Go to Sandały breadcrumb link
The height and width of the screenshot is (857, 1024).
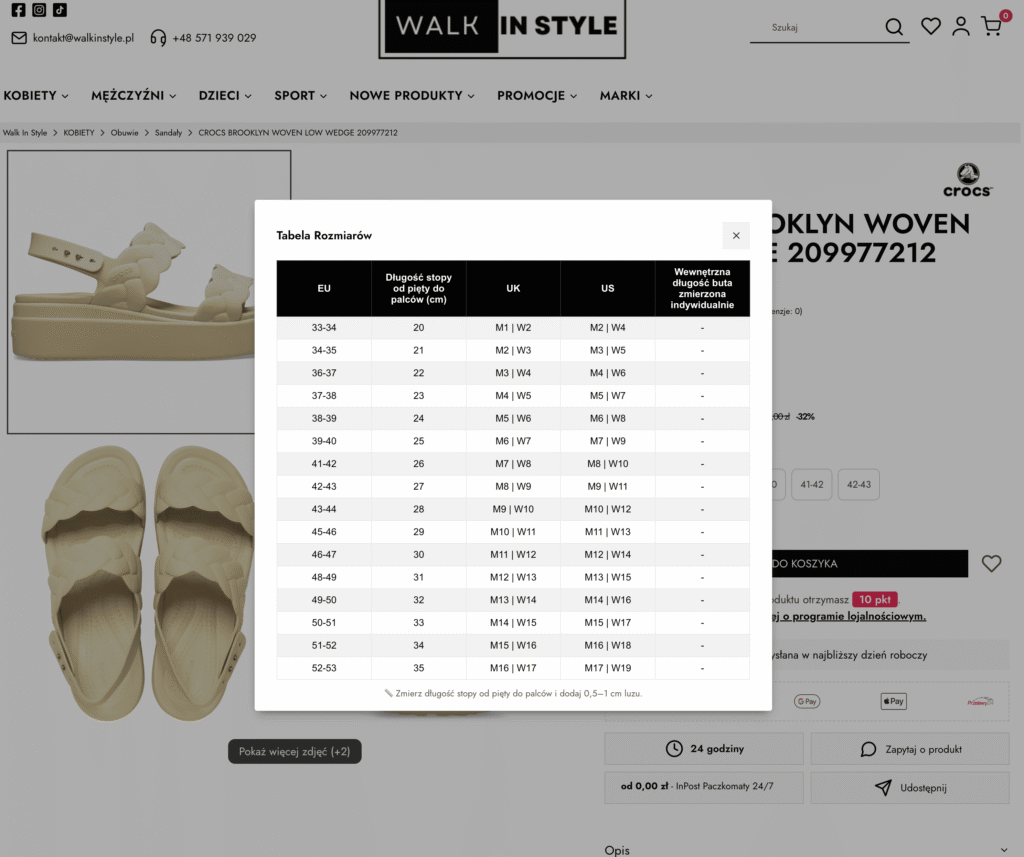168,133
